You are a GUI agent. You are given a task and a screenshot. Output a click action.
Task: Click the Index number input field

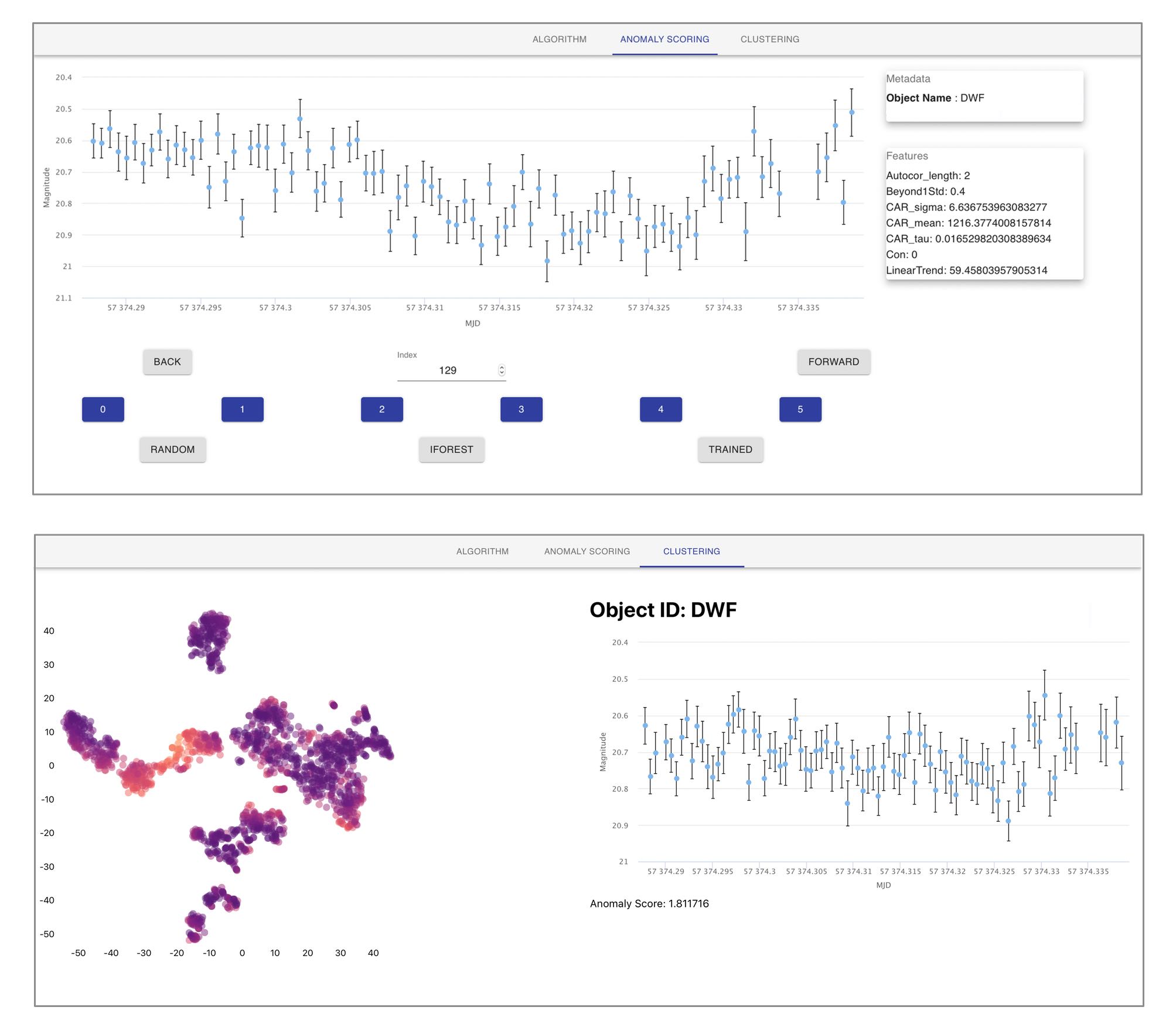pos(447,370)
